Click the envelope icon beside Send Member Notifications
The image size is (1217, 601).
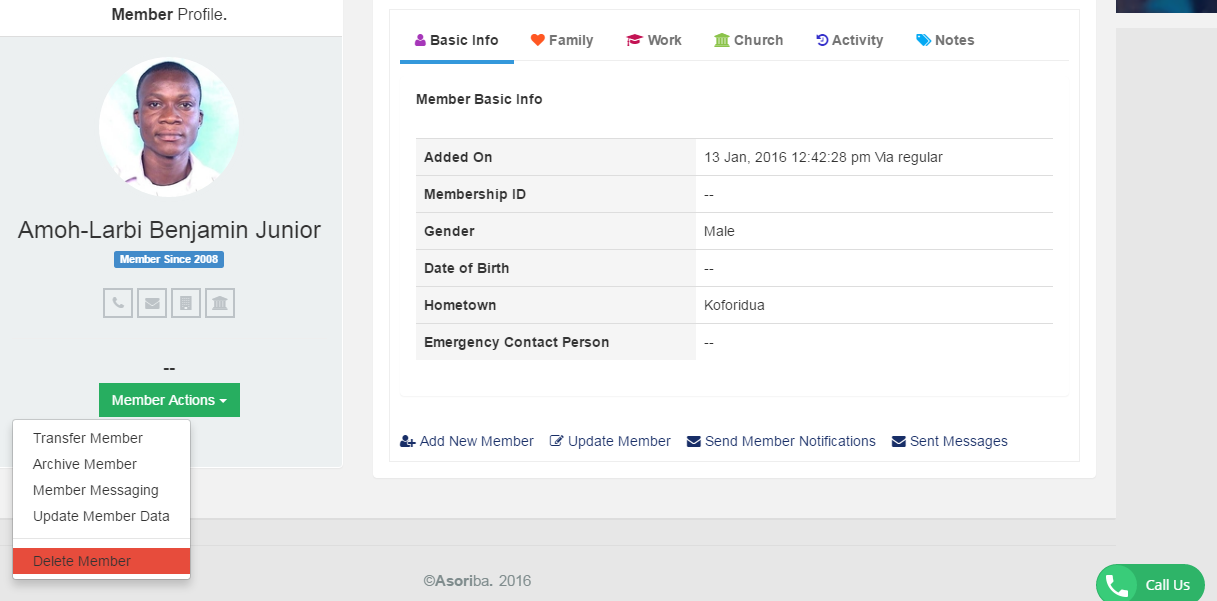coord(694,441)
